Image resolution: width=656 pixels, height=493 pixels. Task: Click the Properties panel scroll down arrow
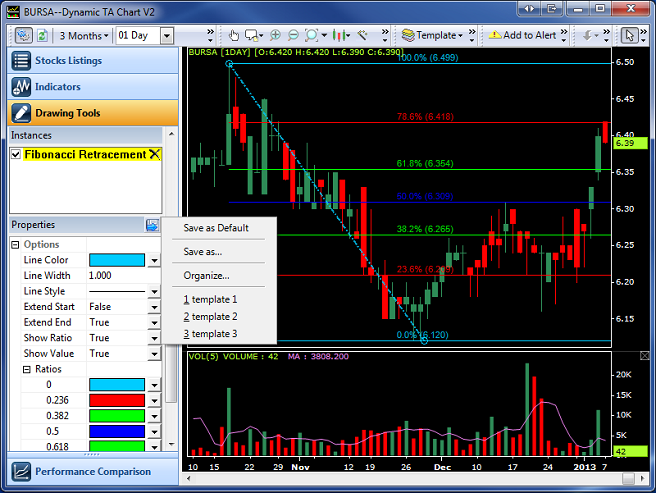coord(171,444)
